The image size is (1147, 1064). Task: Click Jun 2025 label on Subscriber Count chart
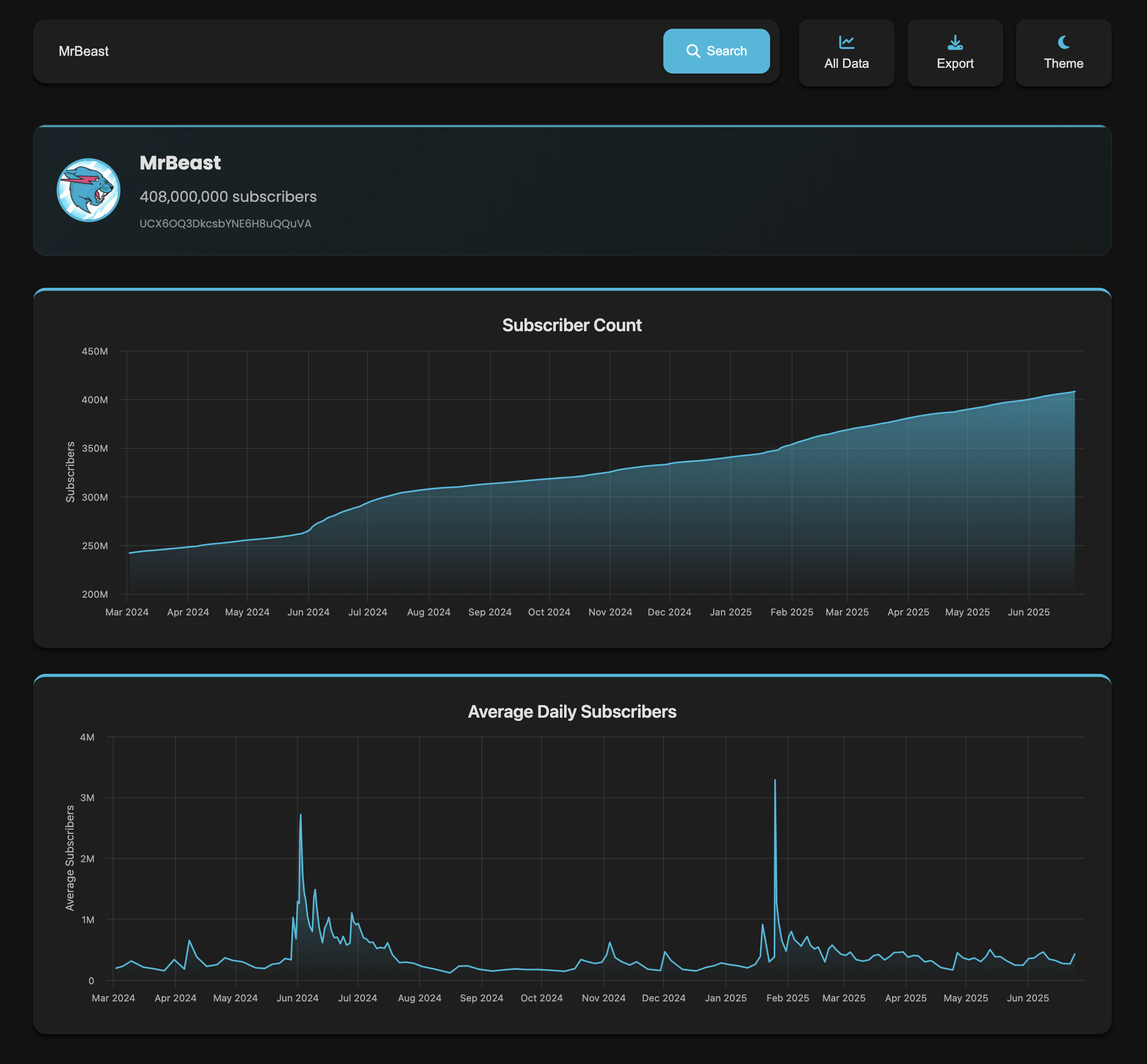pyautogui.click(x=1029, y=612)
